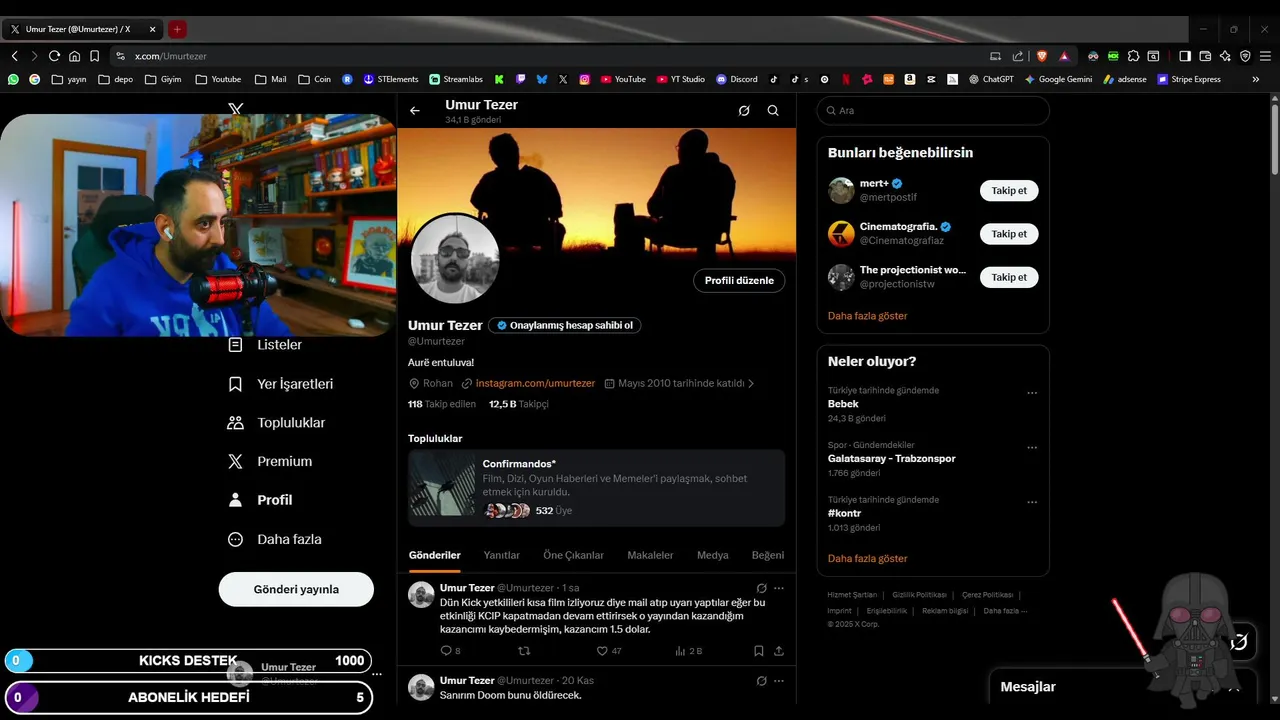Open instagram.com/umurtezer link
Screen dimensions: 1280x720
coord(535,383)
